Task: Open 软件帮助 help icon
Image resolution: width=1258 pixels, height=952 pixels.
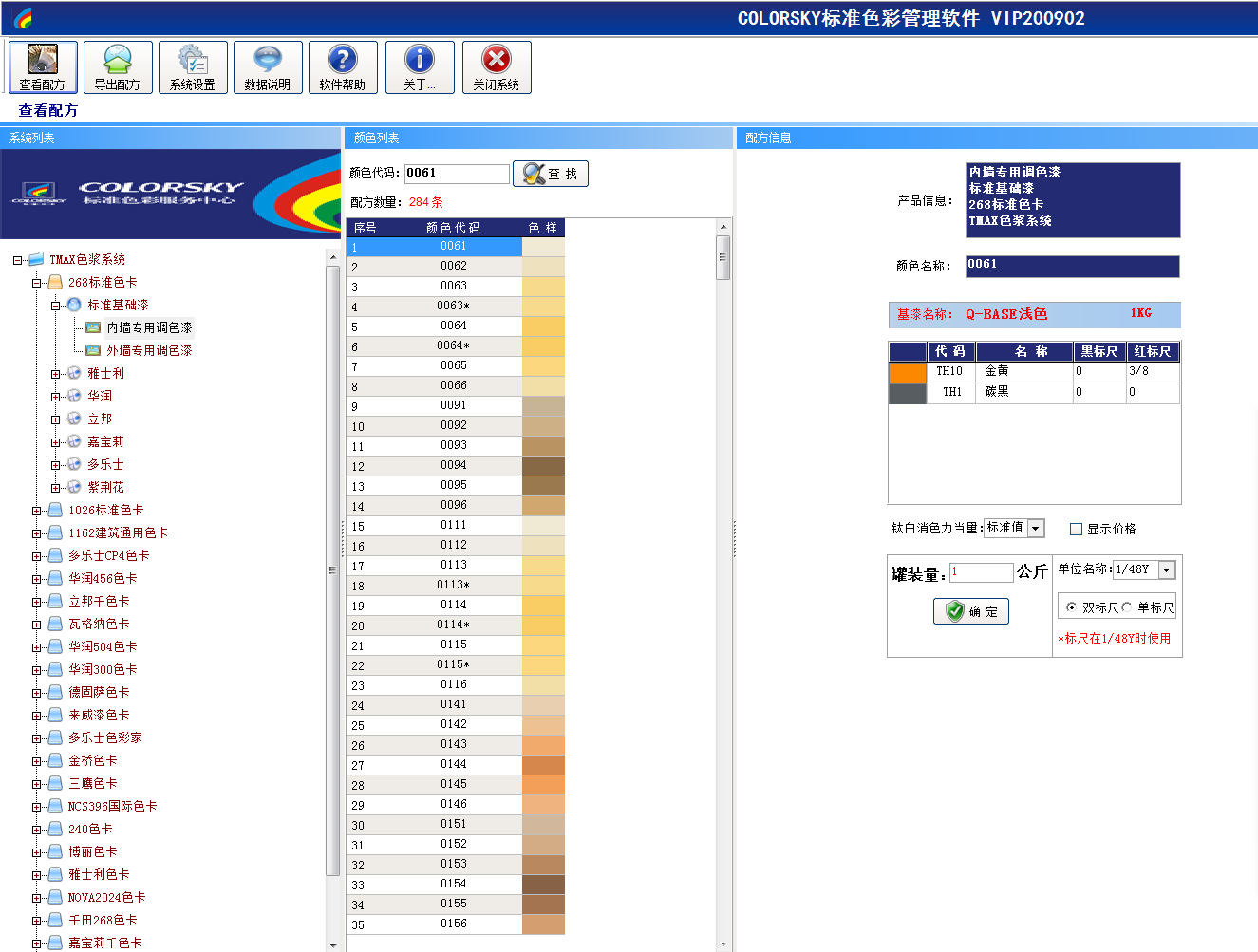Action: tap(343, 67)
